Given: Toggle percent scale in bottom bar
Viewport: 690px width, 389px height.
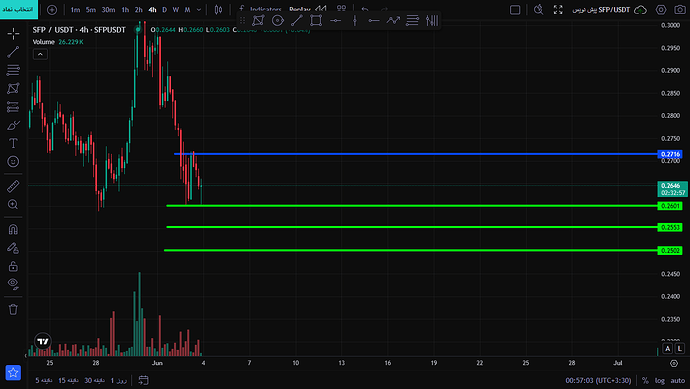Looking at the screenshot, I should click(x=645, y=380).
